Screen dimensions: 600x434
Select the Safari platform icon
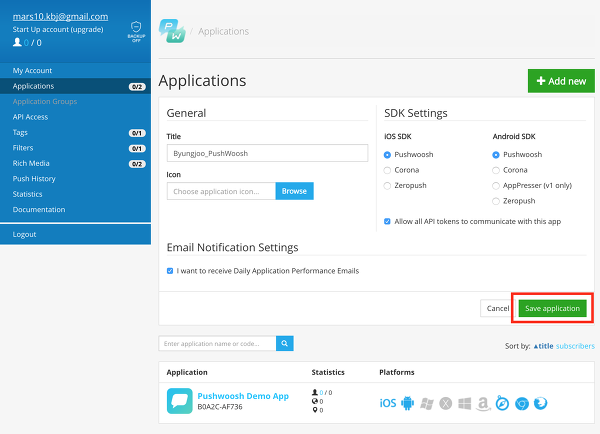click(x=502, y=403)
